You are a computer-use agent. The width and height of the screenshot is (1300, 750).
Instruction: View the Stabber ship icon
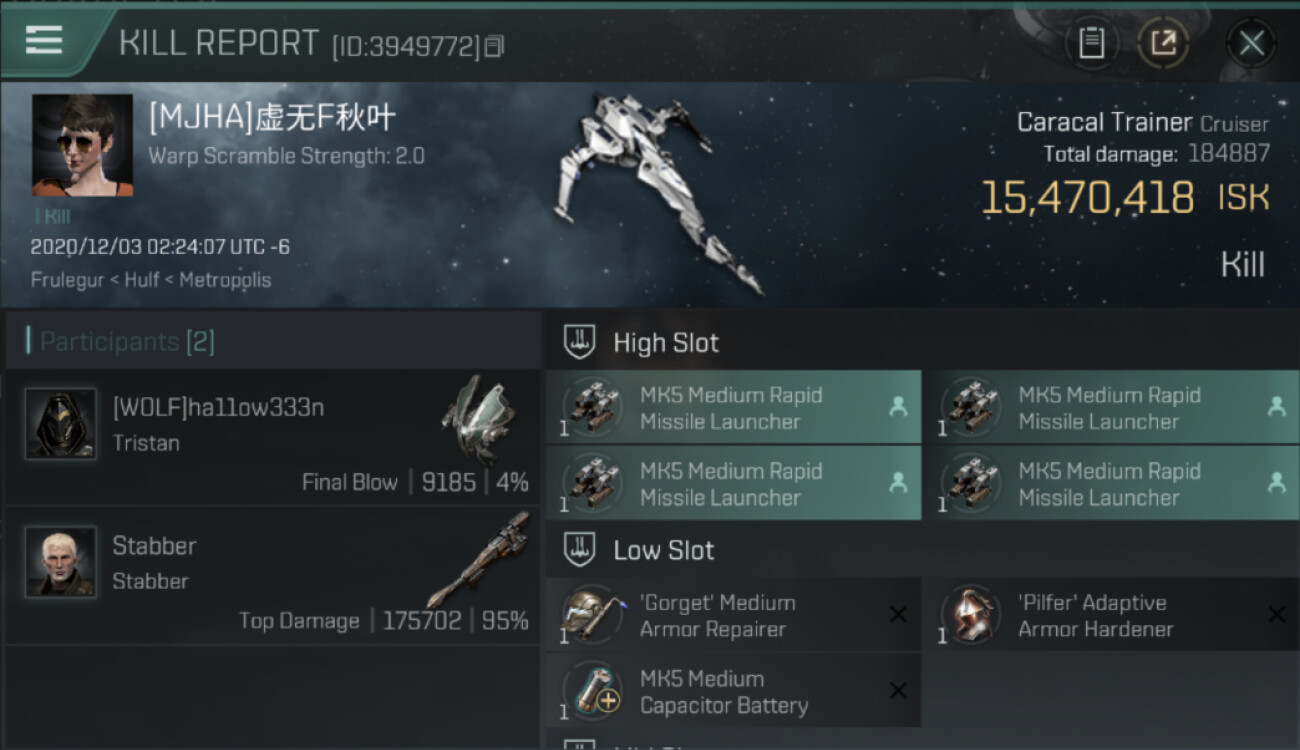(478, 560)
